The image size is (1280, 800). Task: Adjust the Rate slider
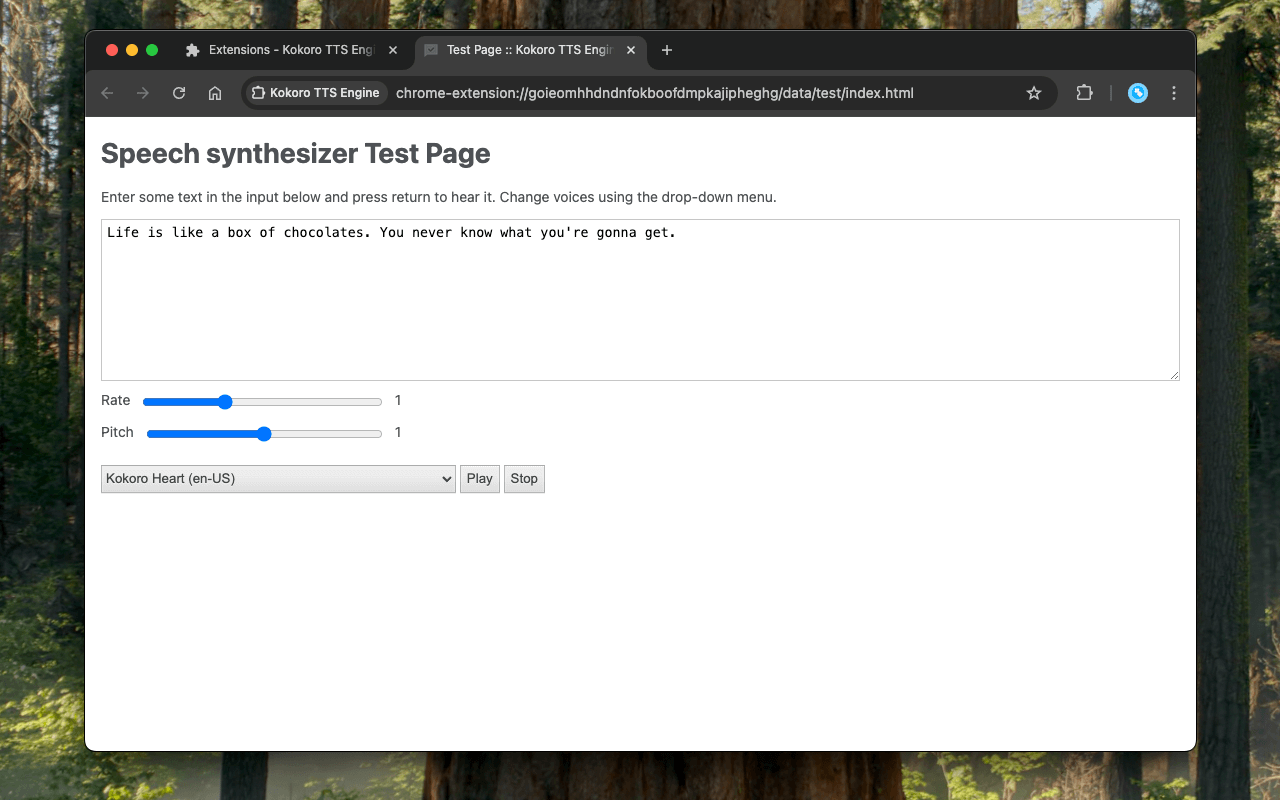pos(262,401)
